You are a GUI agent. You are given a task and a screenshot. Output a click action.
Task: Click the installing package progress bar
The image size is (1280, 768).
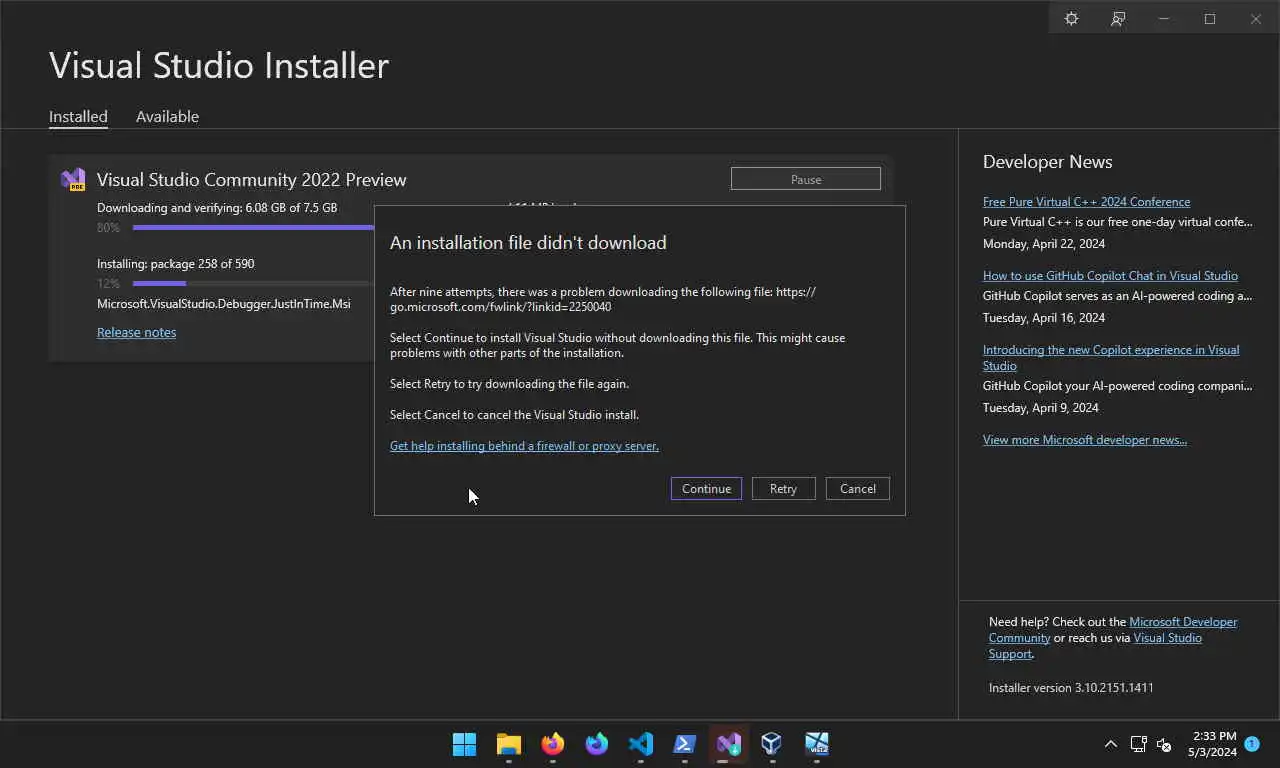pyautogui.click(x=253, y=283)
